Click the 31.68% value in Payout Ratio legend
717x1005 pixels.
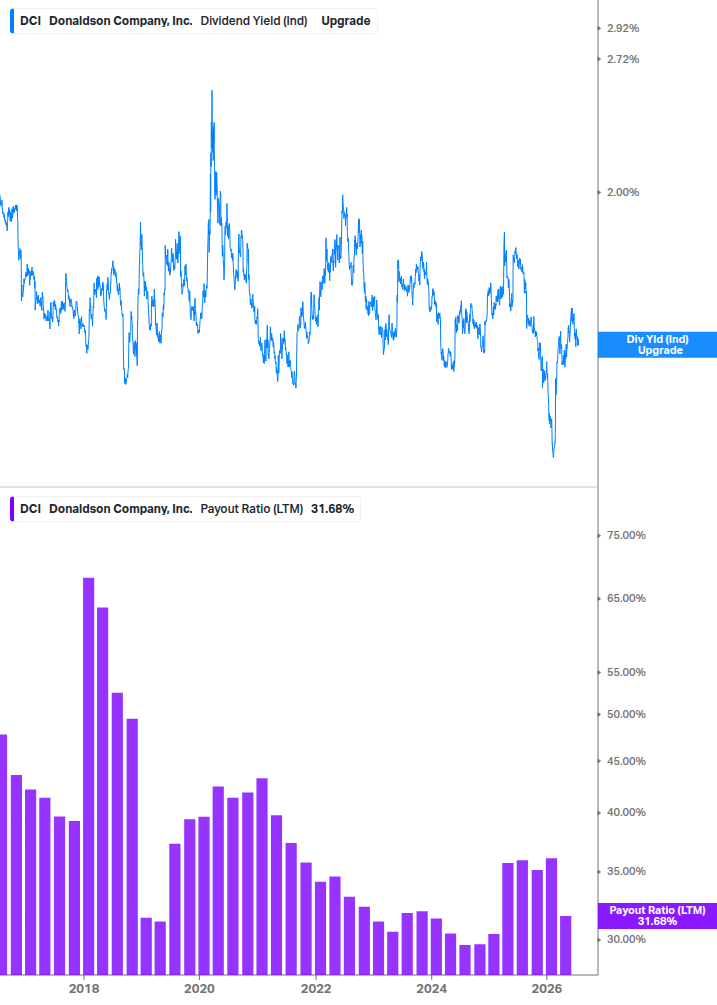(x=333, y=509)
